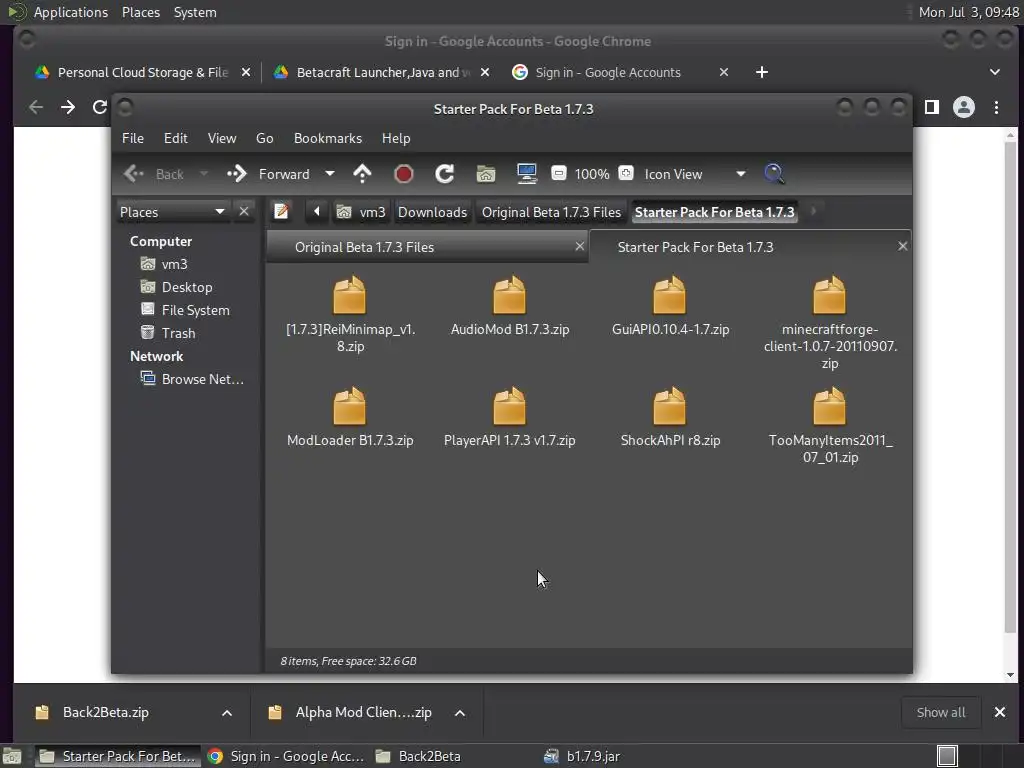Viewport: 1024px width, 768px height.
Task: Select ModLoader B1.7.3.zip archive
Action: 350,406
